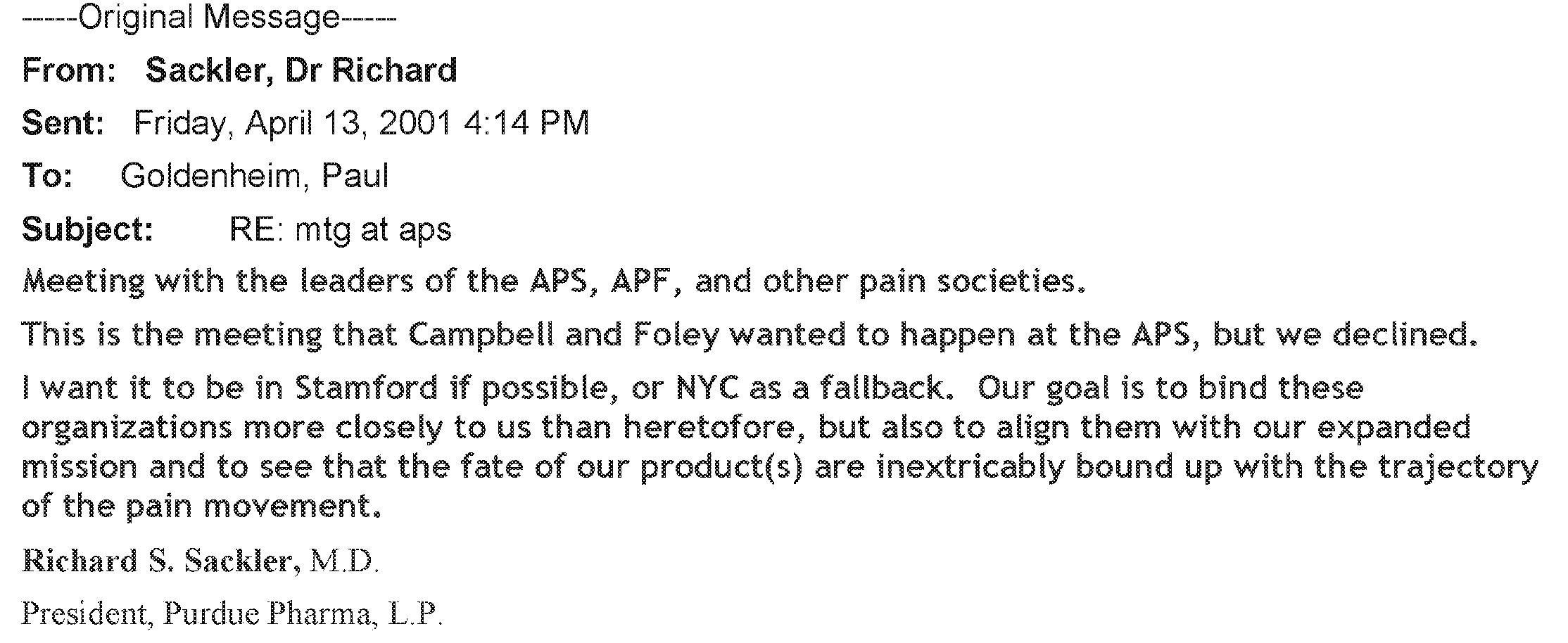Click the phrase "but we declined."
The image size is (1568, 643).
[1344, 335]
